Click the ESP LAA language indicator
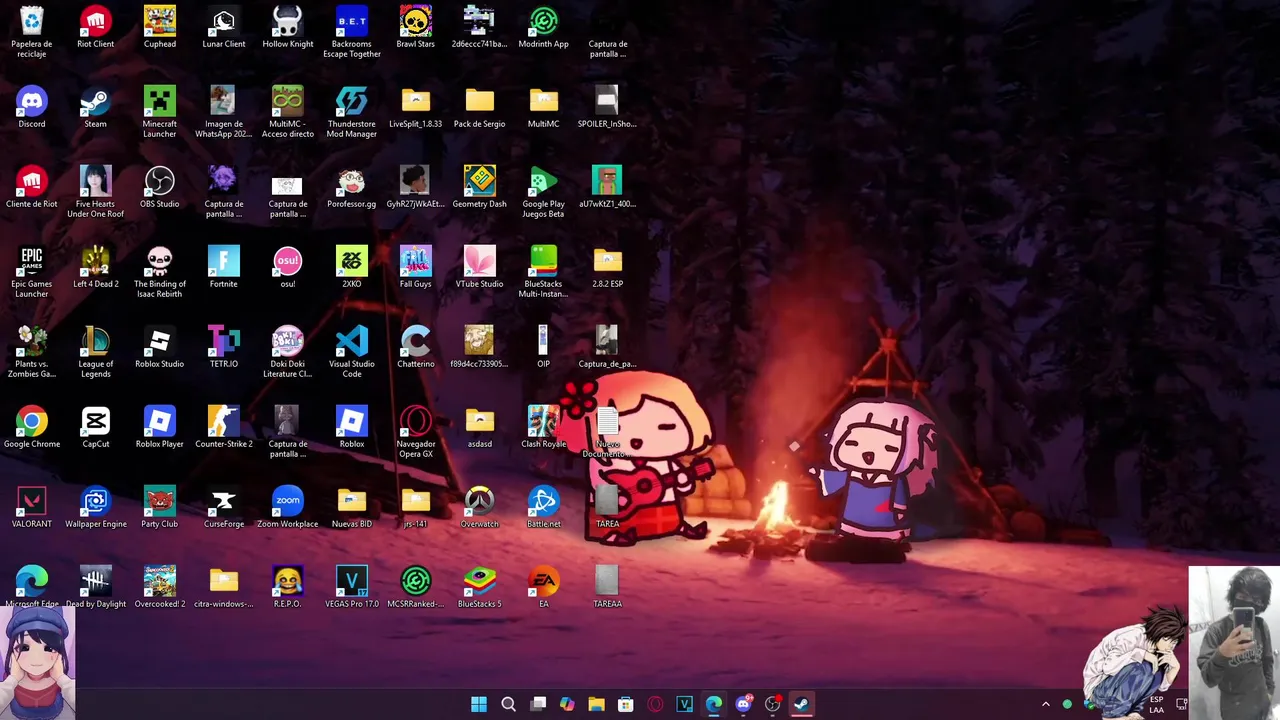Image resolution: width=1280 pixels, height=720 pixels. coord(1156,704)
